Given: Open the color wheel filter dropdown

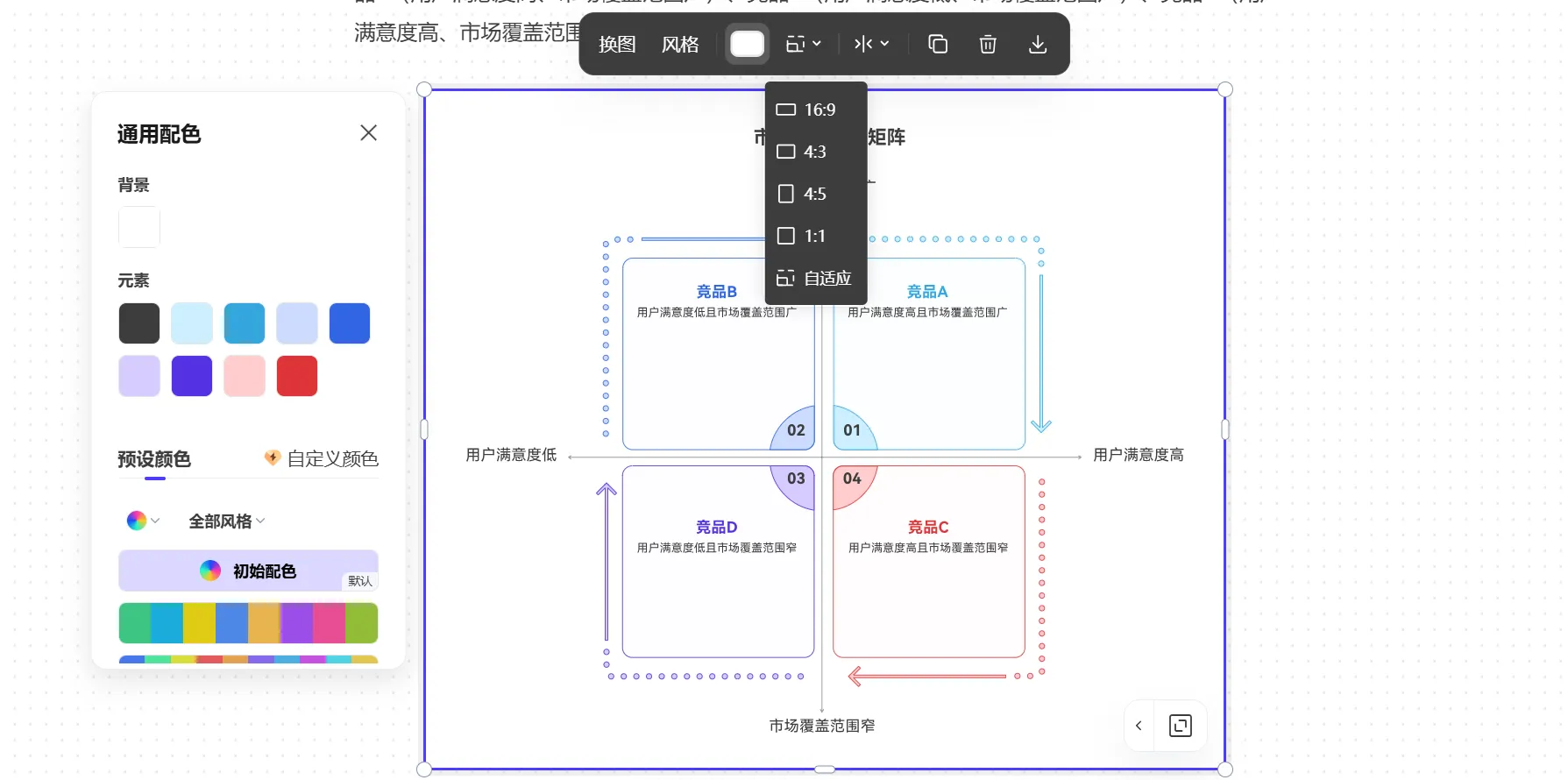Looking at the screenshot, I should (143, 521).
